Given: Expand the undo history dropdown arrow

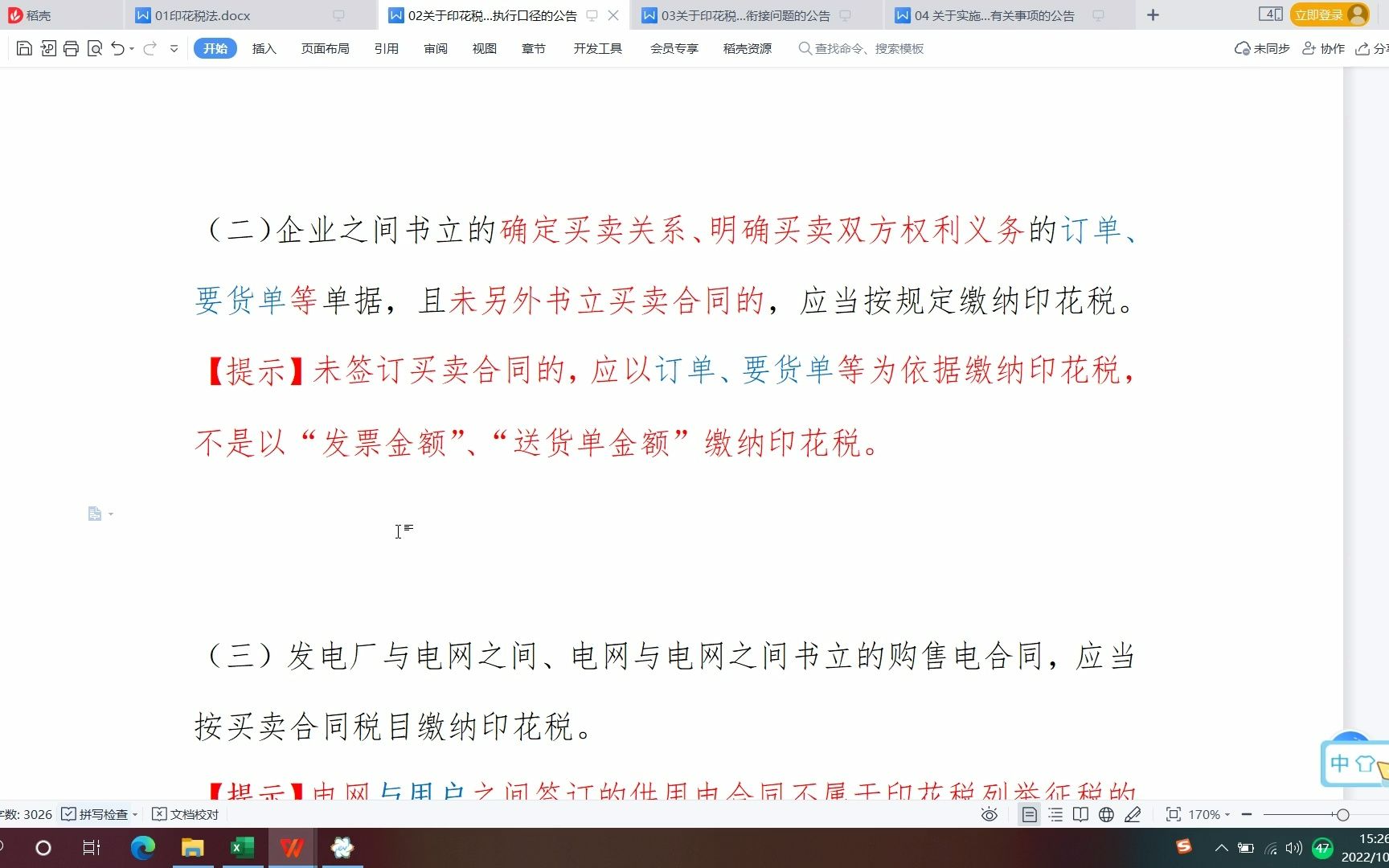Looking at the screenshot, I should 132,49.
